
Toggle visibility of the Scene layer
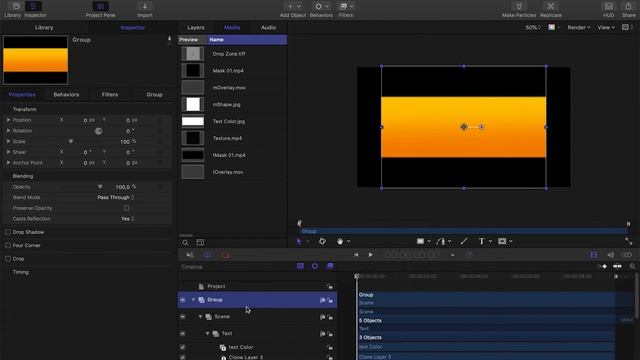coord(182,317)
